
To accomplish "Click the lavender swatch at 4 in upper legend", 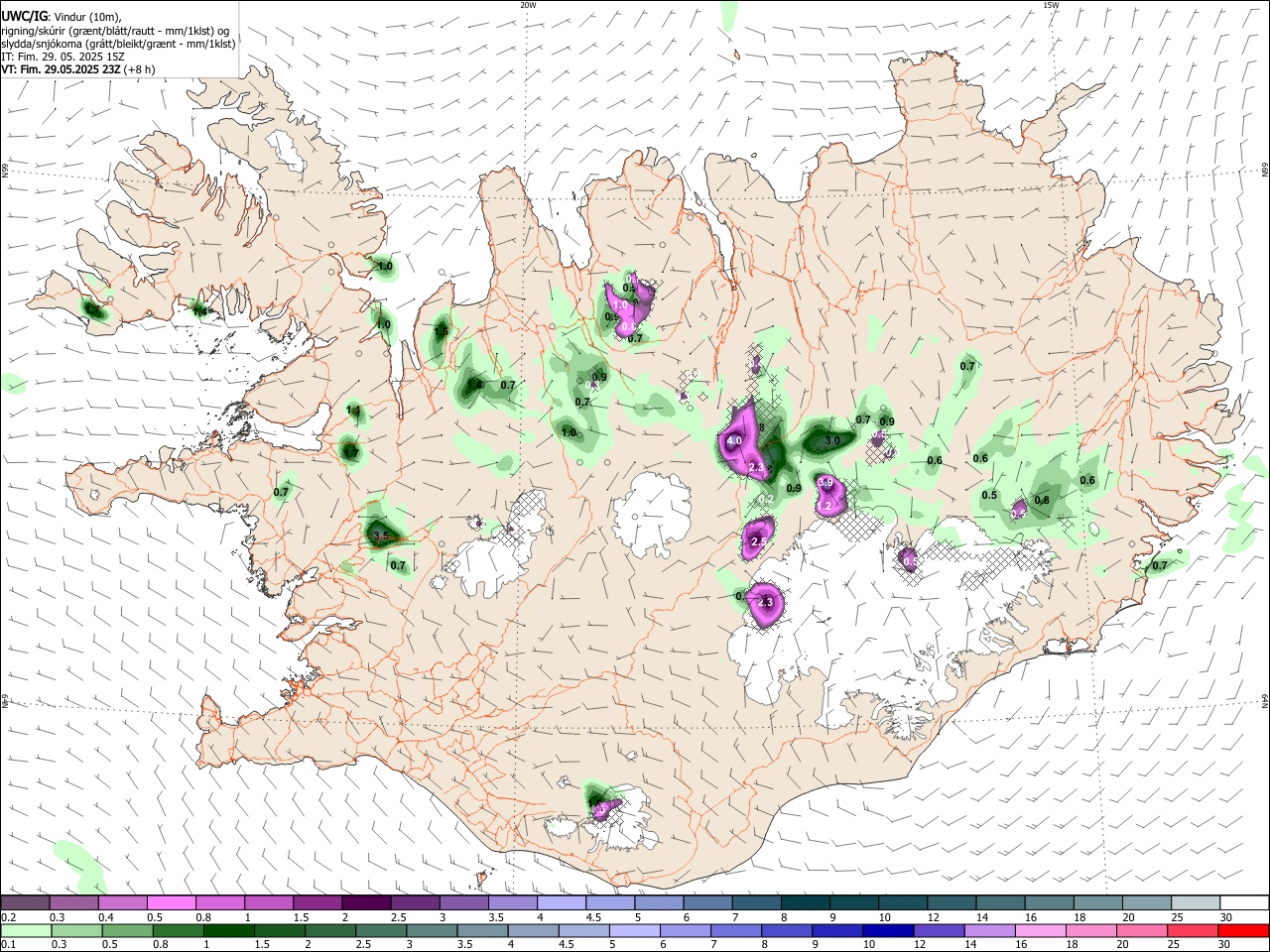I will click(562, 903).
